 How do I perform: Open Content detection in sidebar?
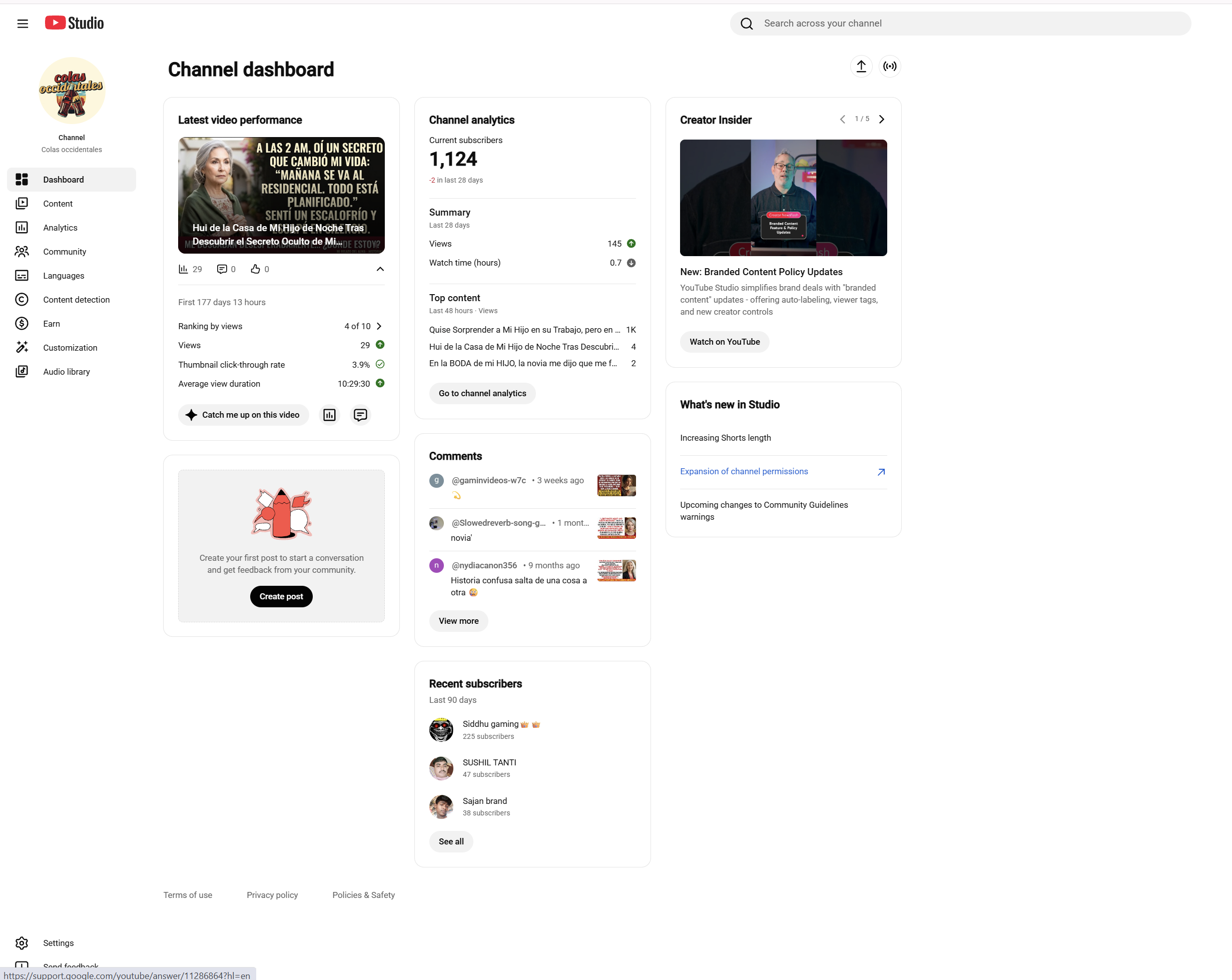72,299
